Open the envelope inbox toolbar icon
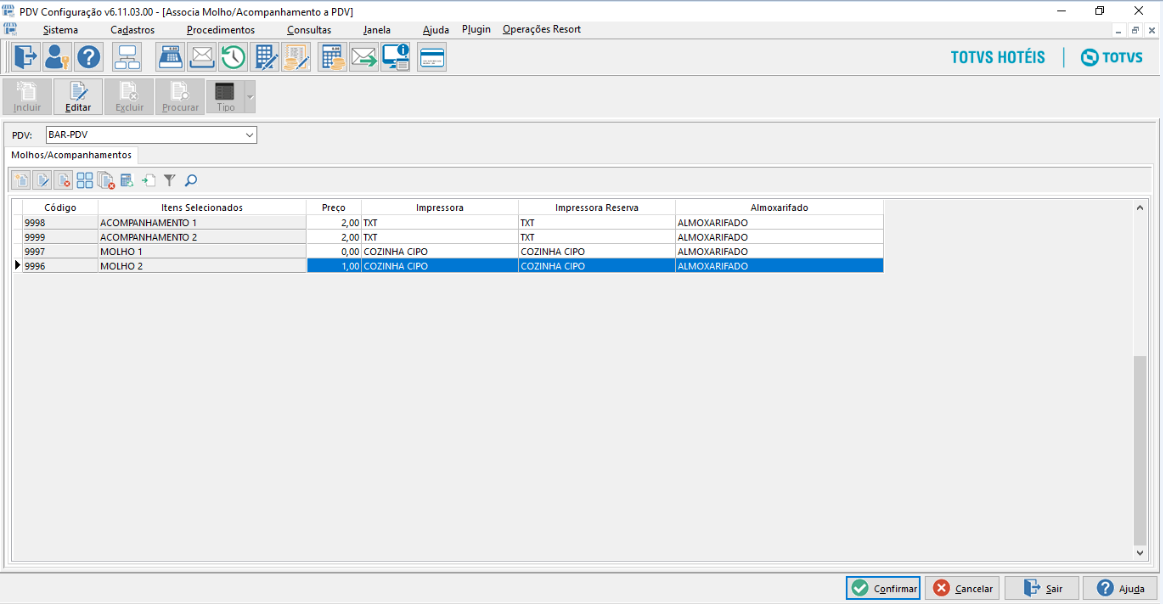 [202, 57]
